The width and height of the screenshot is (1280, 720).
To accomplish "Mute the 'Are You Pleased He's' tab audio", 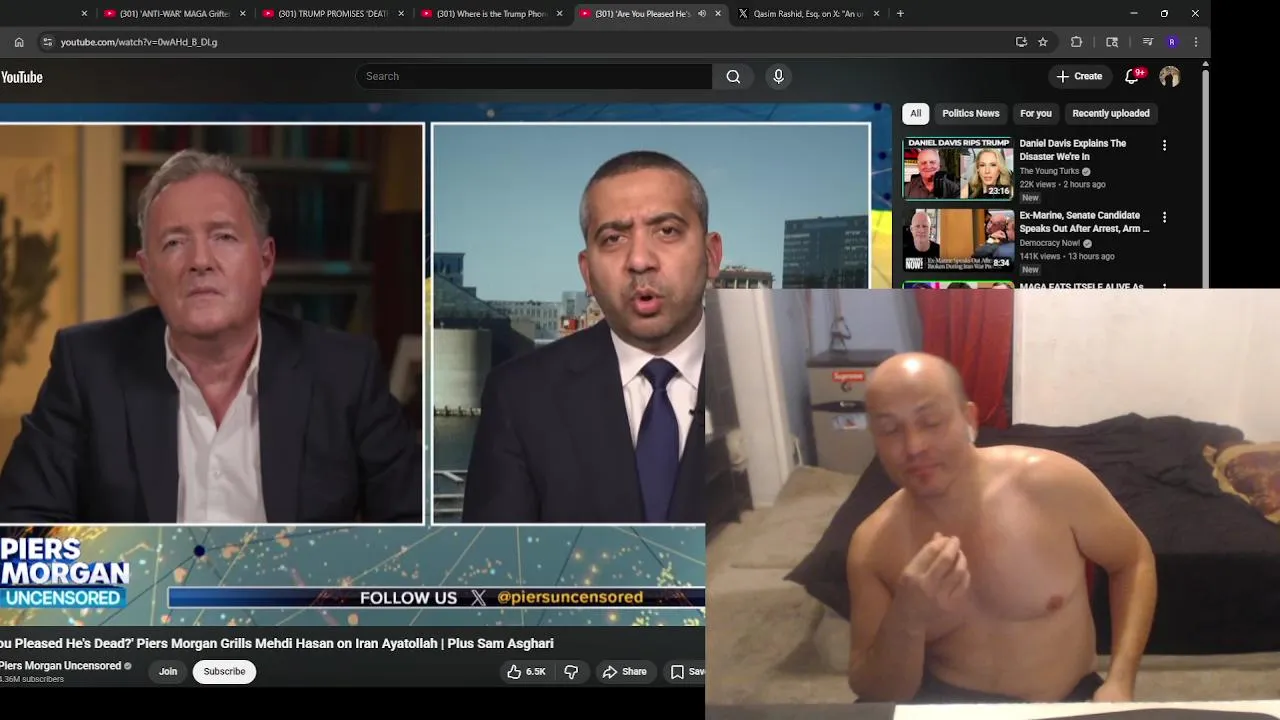I will (x=701, y=14).
